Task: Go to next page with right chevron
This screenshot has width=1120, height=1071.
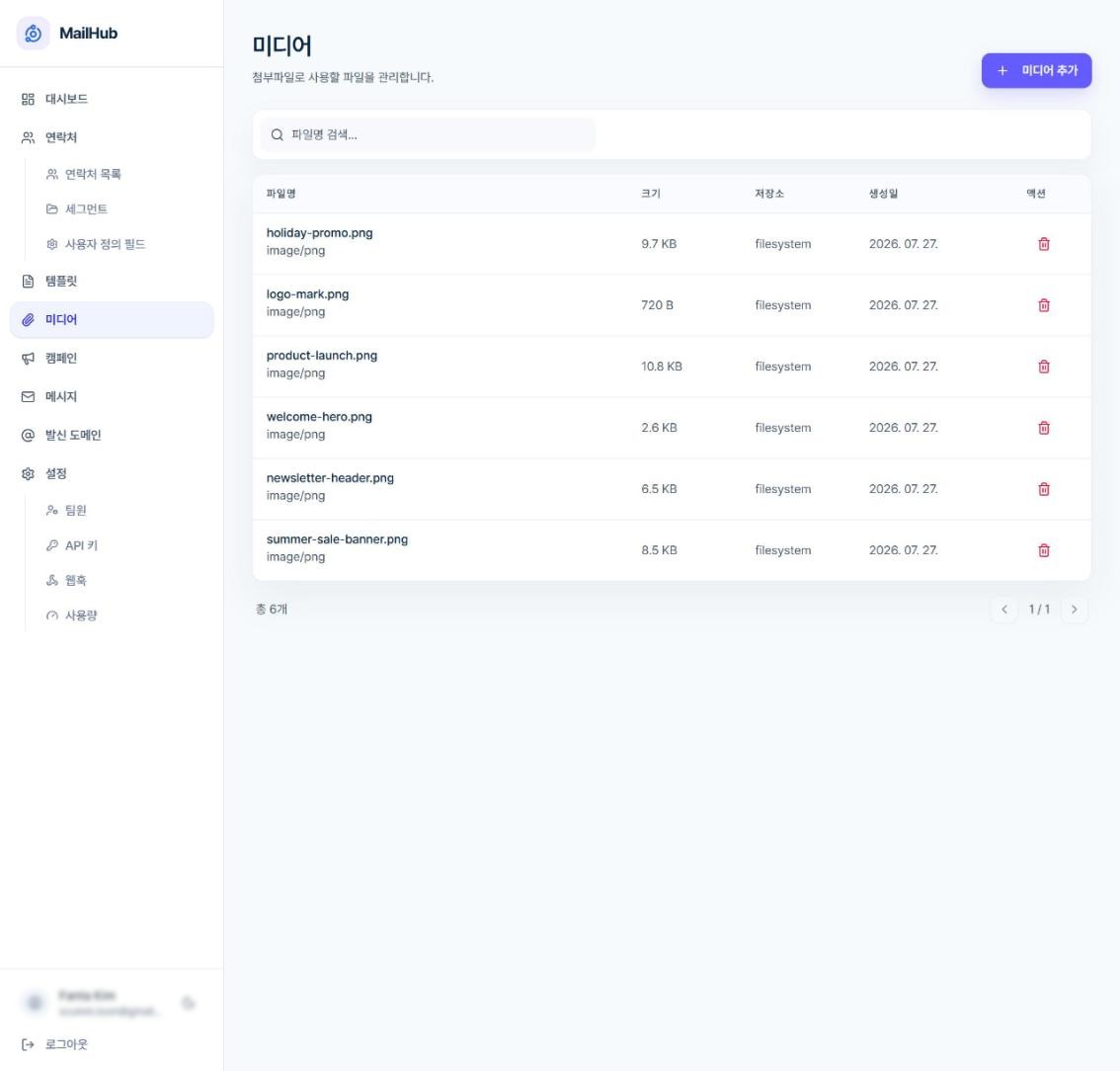Action: [x=1074, y=610]
